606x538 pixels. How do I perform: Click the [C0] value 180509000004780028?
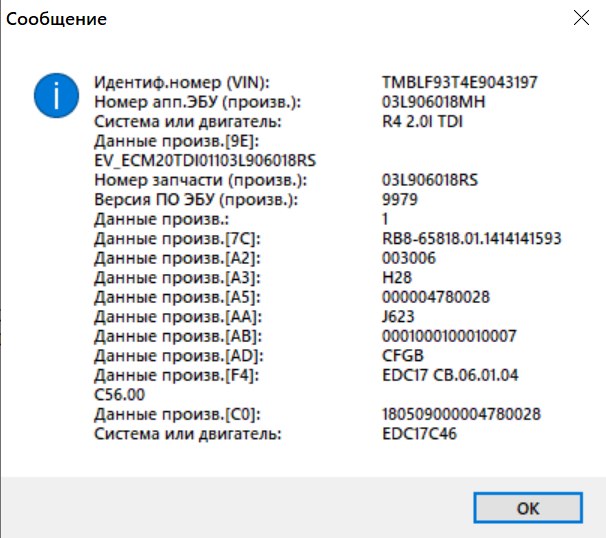click(462, 414)
